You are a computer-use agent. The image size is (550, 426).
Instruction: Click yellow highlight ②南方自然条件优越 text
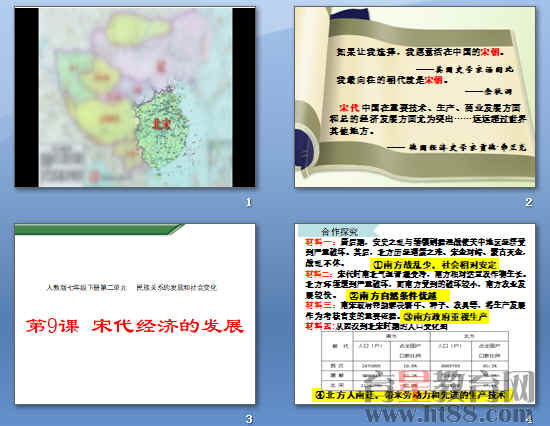(398, 295)
